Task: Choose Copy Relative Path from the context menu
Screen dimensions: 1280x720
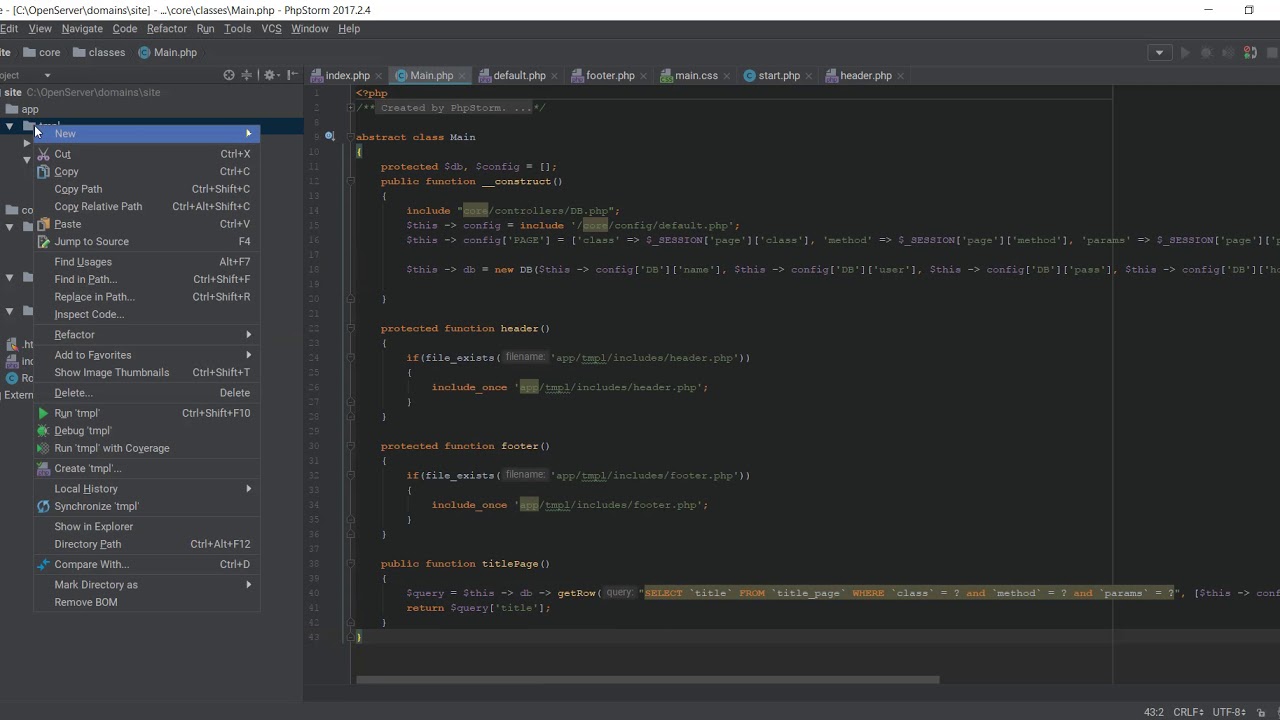Action: 147,207
